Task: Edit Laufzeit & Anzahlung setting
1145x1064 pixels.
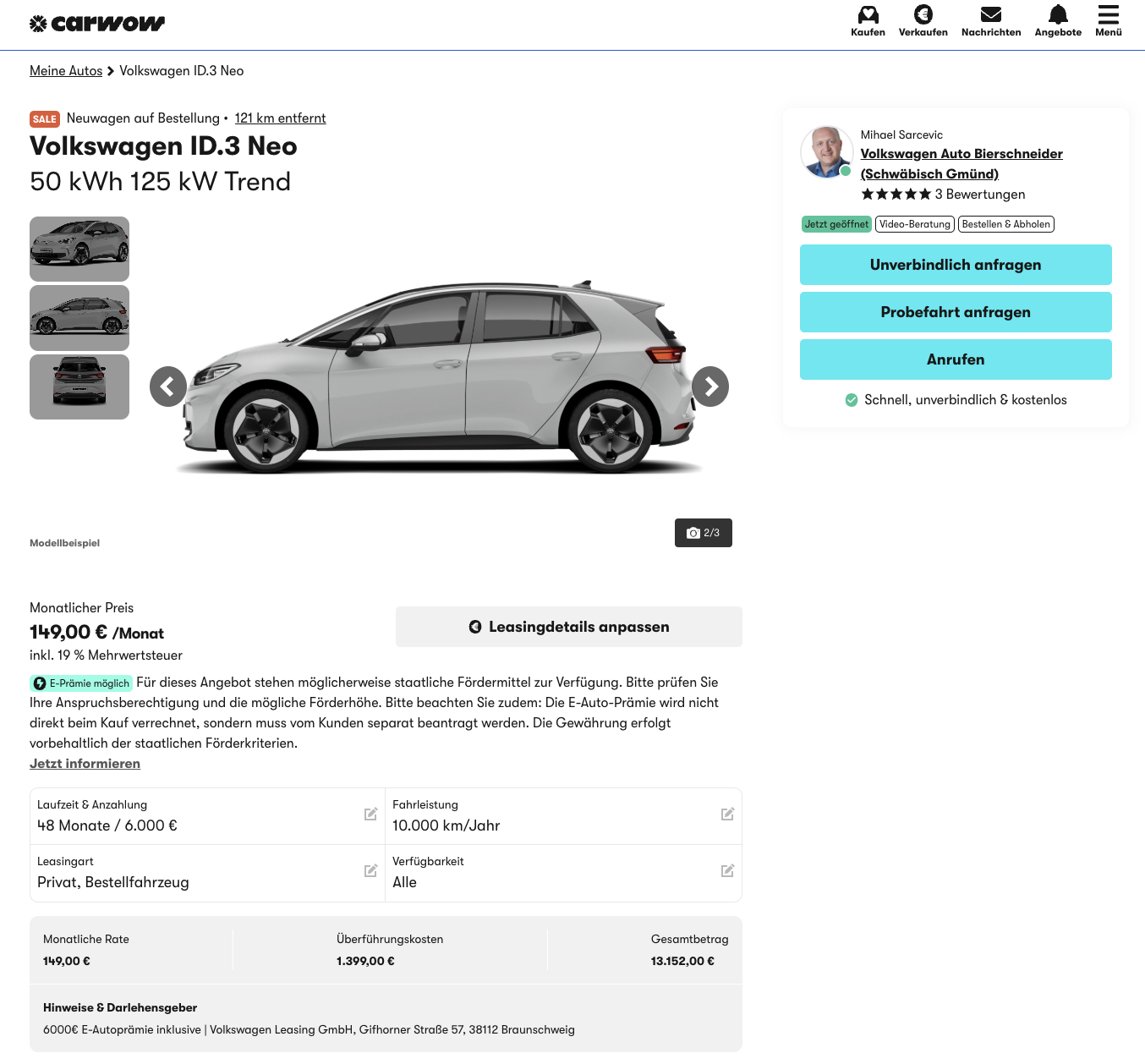Action: pos(370,814)
